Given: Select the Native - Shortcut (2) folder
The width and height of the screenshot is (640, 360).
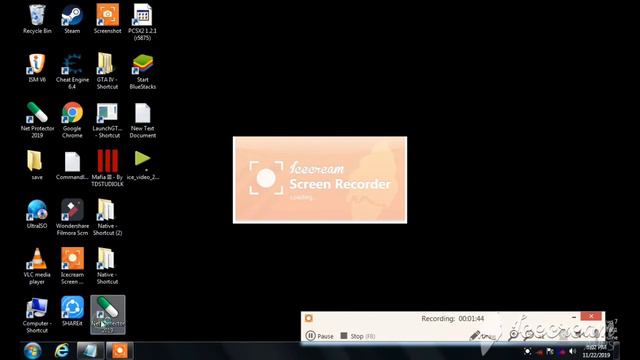Looking at the screenshot, I should coord(107,217).
